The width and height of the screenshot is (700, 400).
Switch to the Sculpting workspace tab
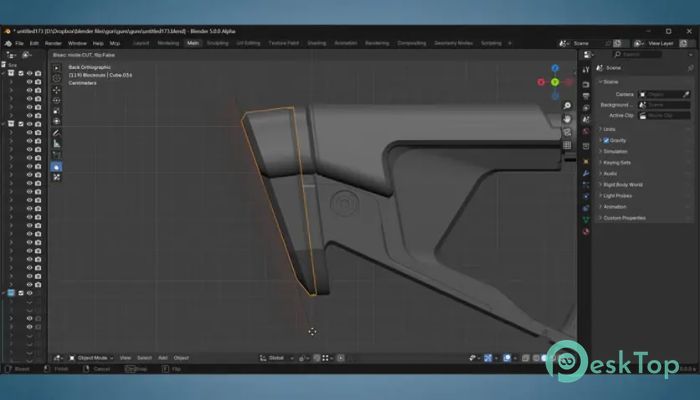(x=217, y=43)
